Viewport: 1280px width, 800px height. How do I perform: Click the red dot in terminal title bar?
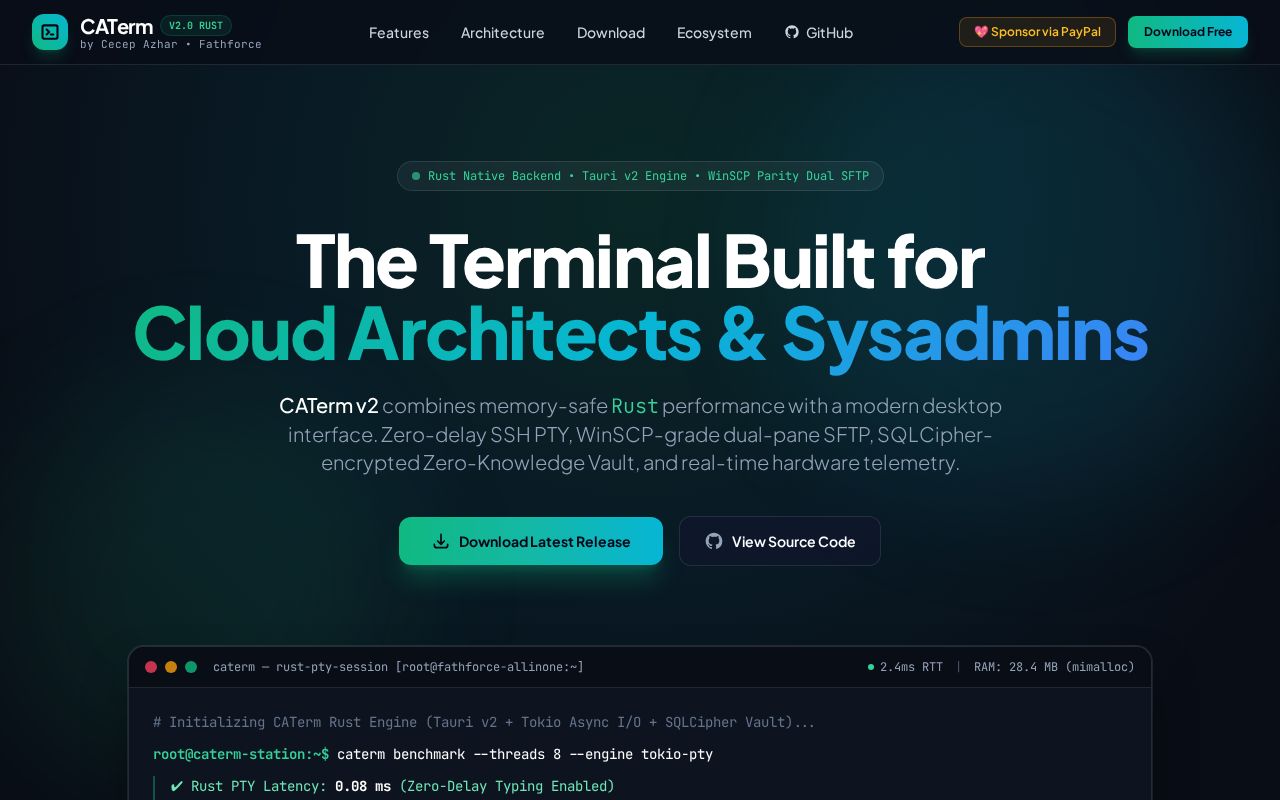click(151, 667)
